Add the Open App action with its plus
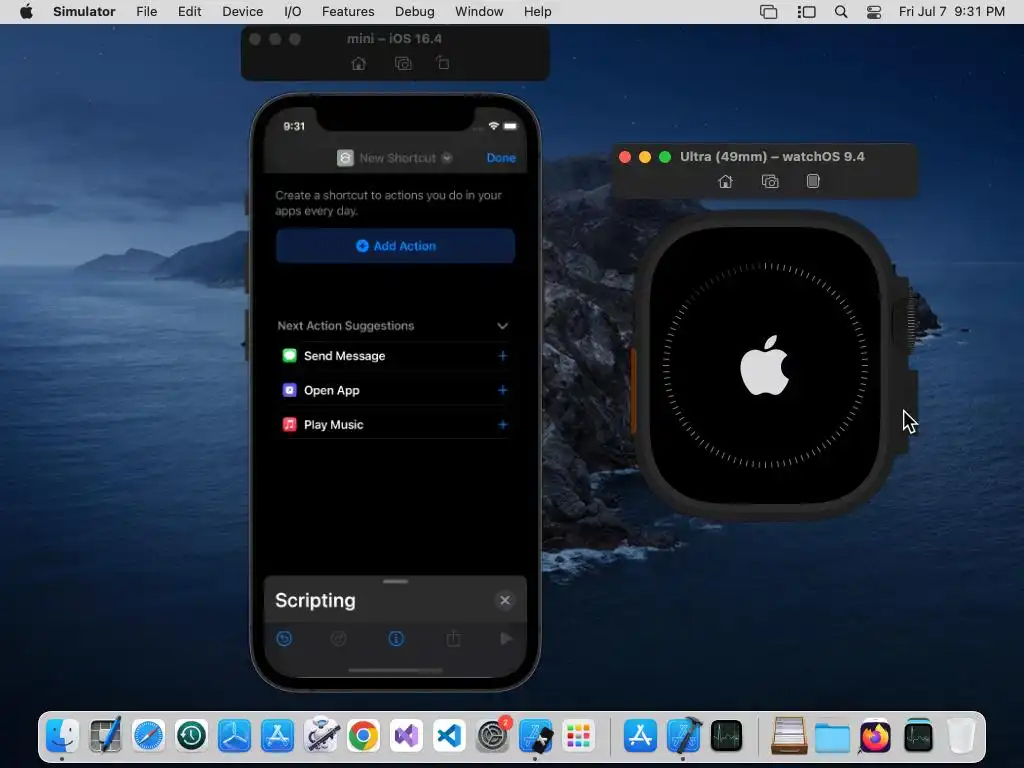The height and width of the screenshot is (768, 1024). (502, 390)
